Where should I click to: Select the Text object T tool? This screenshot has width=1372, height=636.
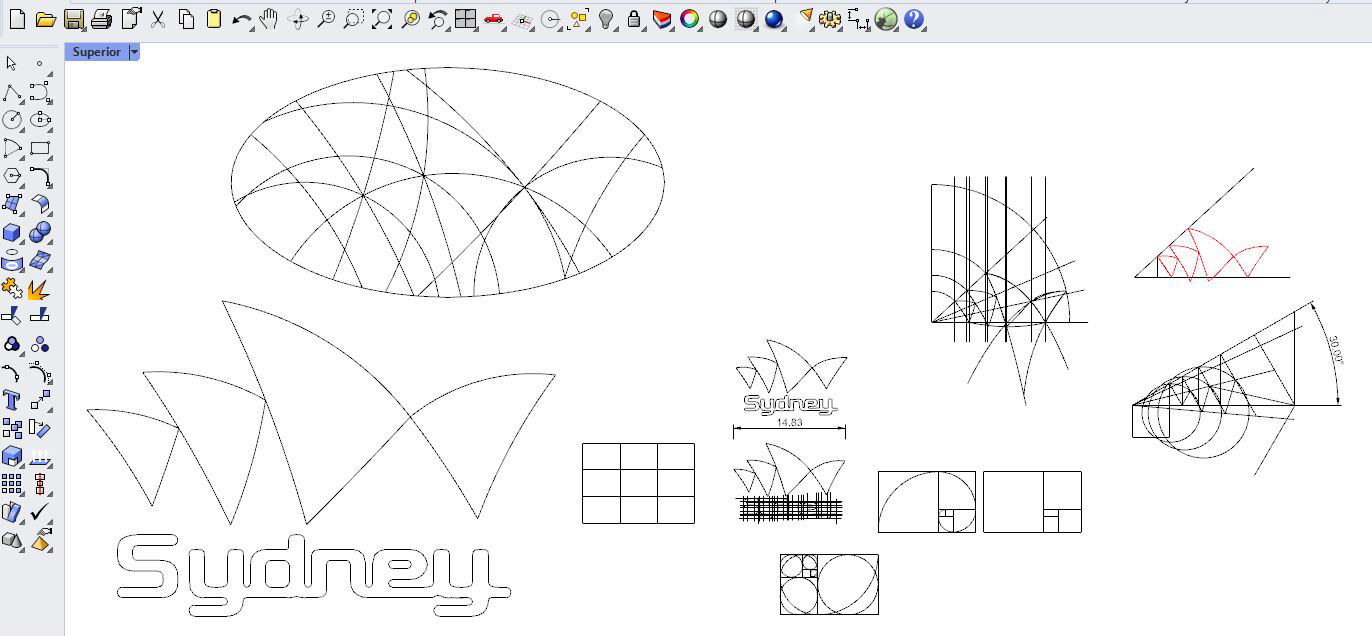12,400
